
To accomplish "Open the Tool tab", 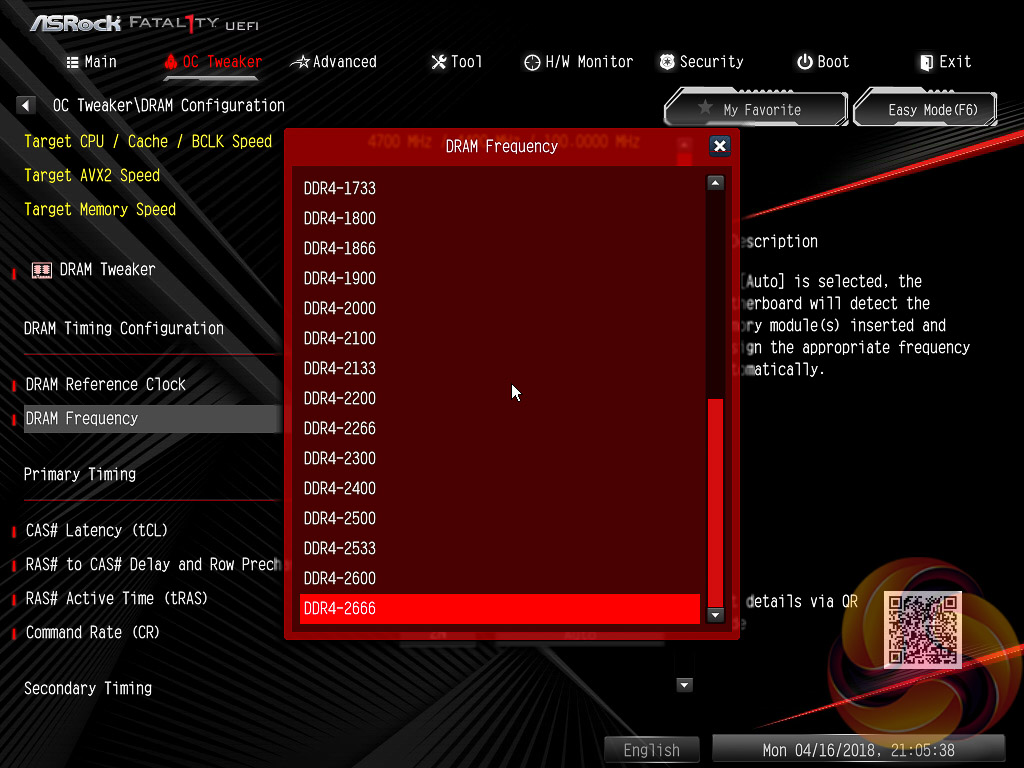I will click(456, 62).
